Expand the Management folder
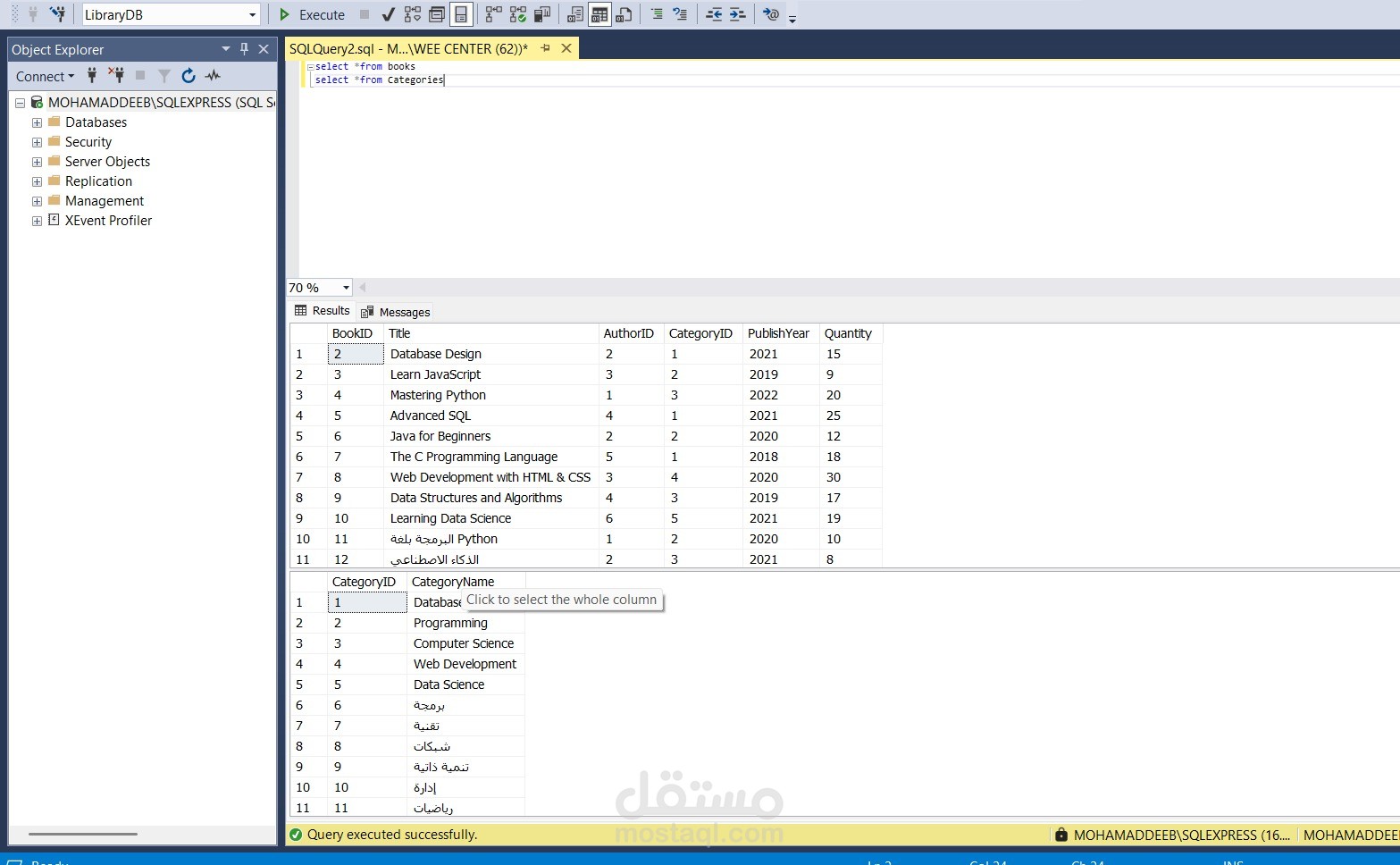 (37, 201)
